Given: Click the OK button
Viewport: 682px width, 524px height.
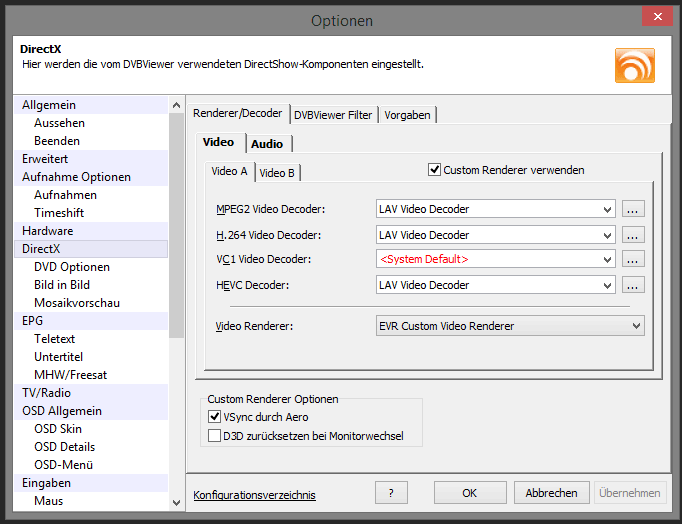Looking at the screenshot, I should pyautogui.click(x=470, y=493).
